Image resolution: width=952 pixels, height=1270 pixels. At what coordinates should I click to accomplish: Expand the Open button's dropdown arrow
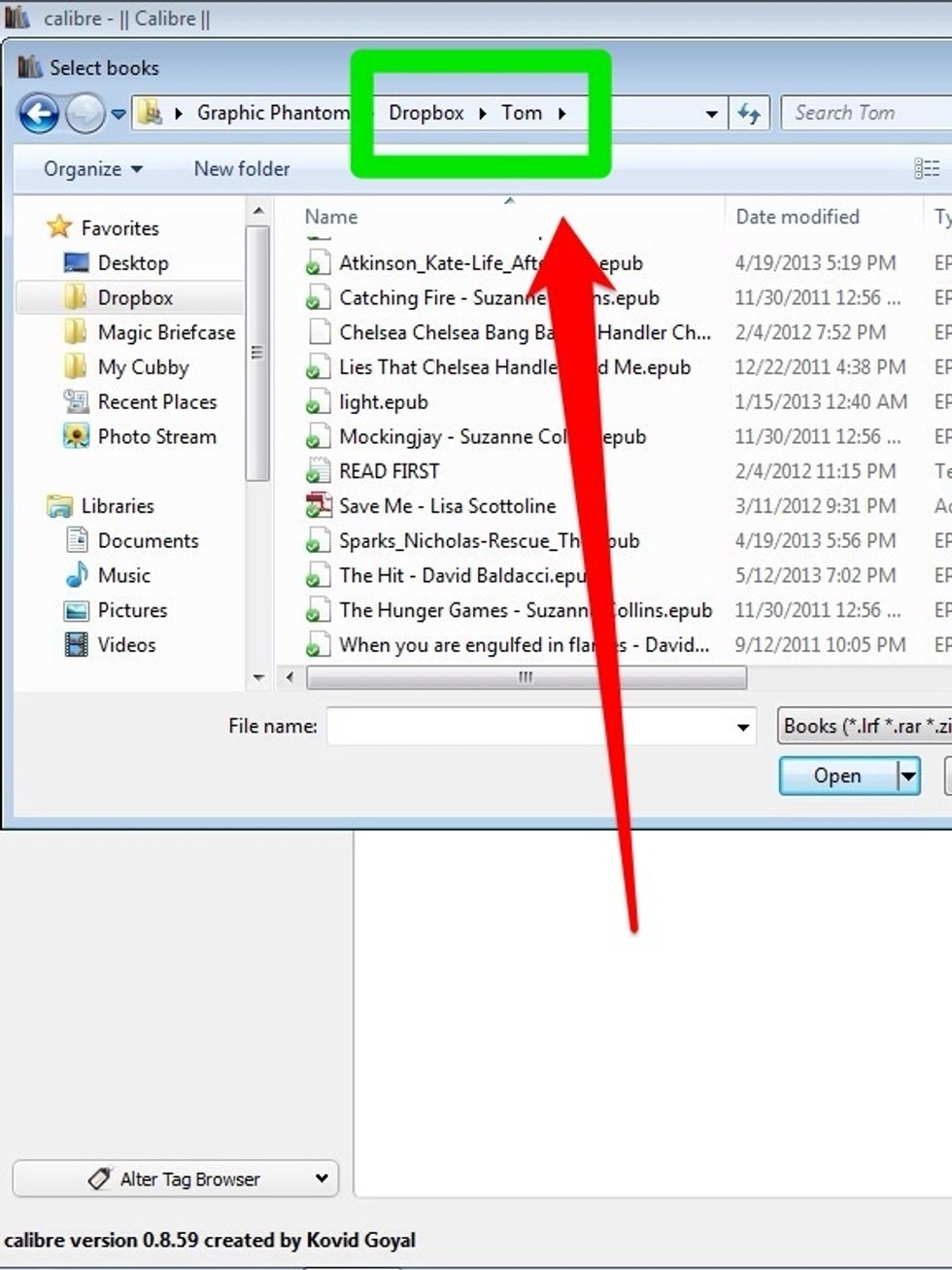pyautogui.click(x=908, y=775)
